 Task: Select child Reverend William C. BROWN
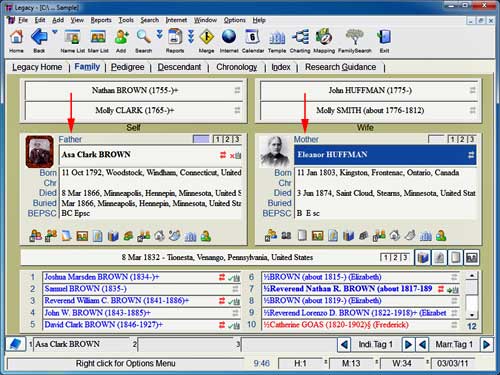[x=141, y=301]
